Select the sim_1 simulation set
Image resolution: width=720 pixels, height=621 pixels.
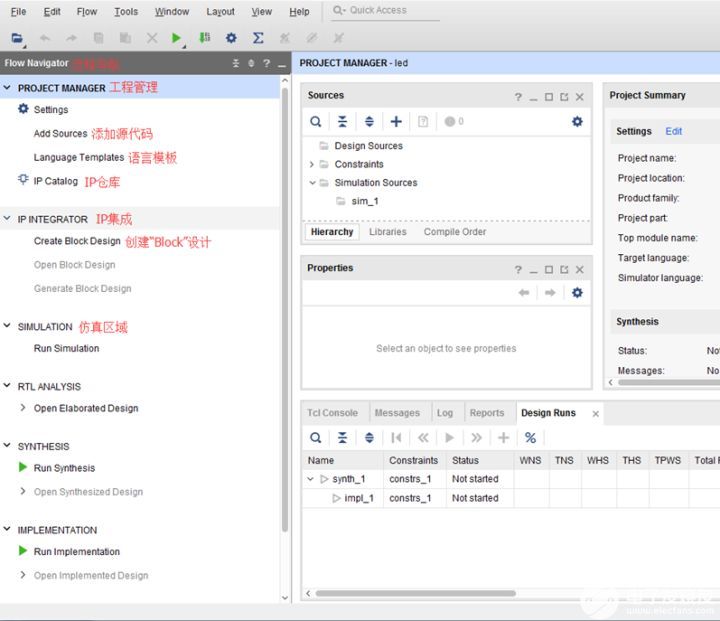[x=365, y=201]
